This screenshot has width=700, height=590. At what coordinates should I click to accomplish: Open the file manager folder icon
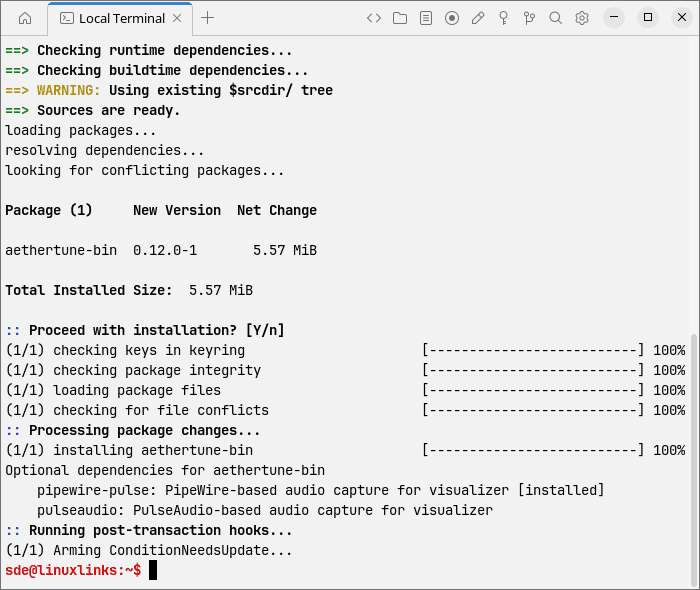click(400, 18)
